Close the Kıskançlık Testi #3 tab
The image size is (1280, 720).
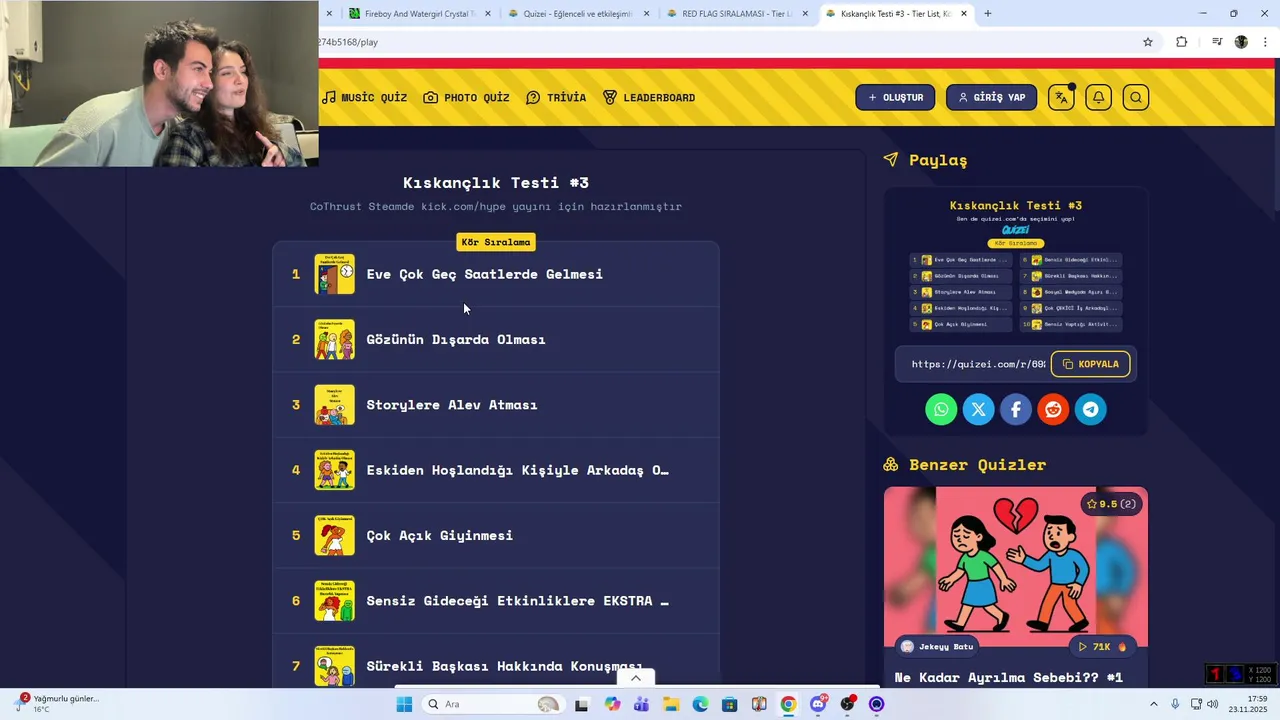pos(964,14)
